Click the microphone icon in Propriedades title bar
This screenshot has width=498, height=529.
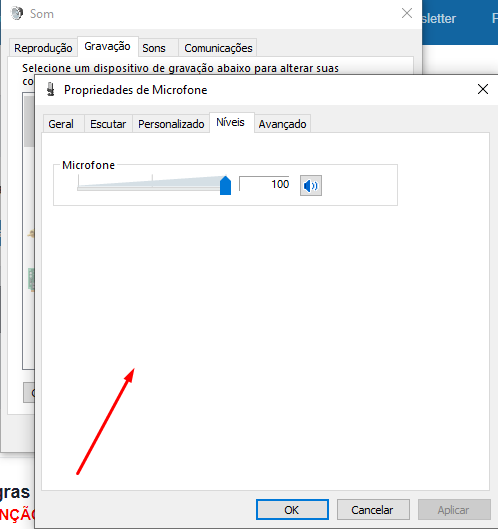(51, 90)
